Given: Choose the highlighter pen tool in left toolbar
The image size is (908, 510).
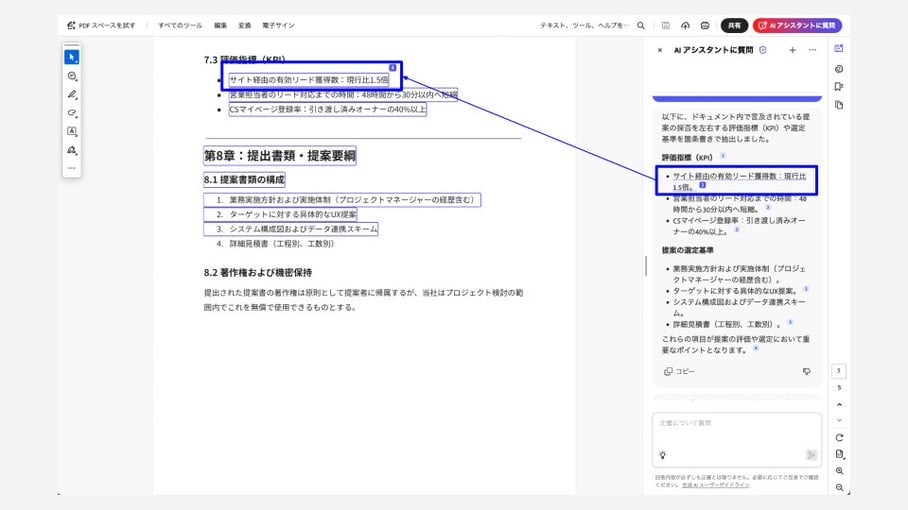Looking at the screenshot, I should click(x=72, y=94).
